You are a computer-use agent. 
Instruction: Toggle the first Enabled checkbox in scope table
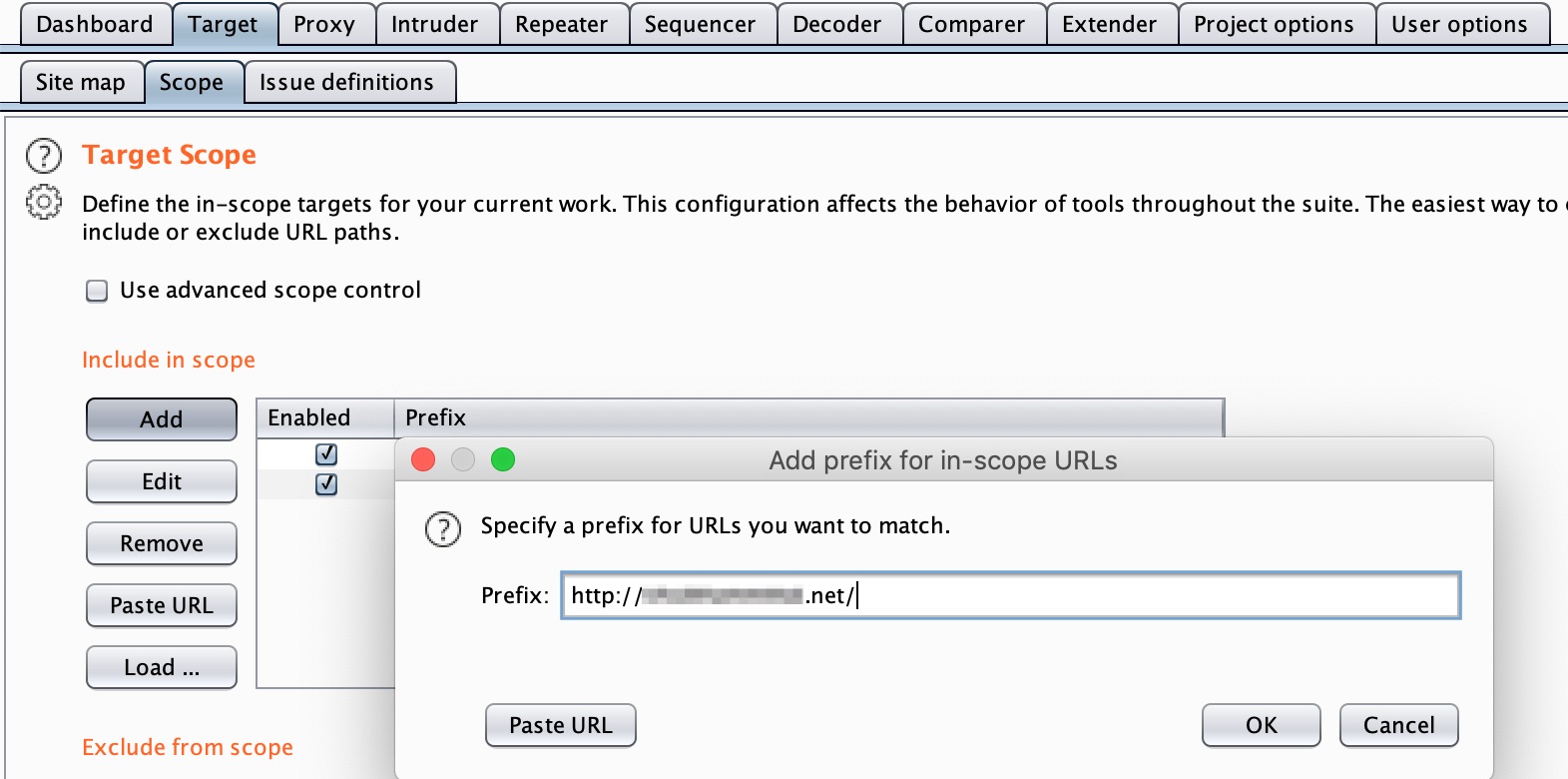pyautogui.click(x=326, y=454)
